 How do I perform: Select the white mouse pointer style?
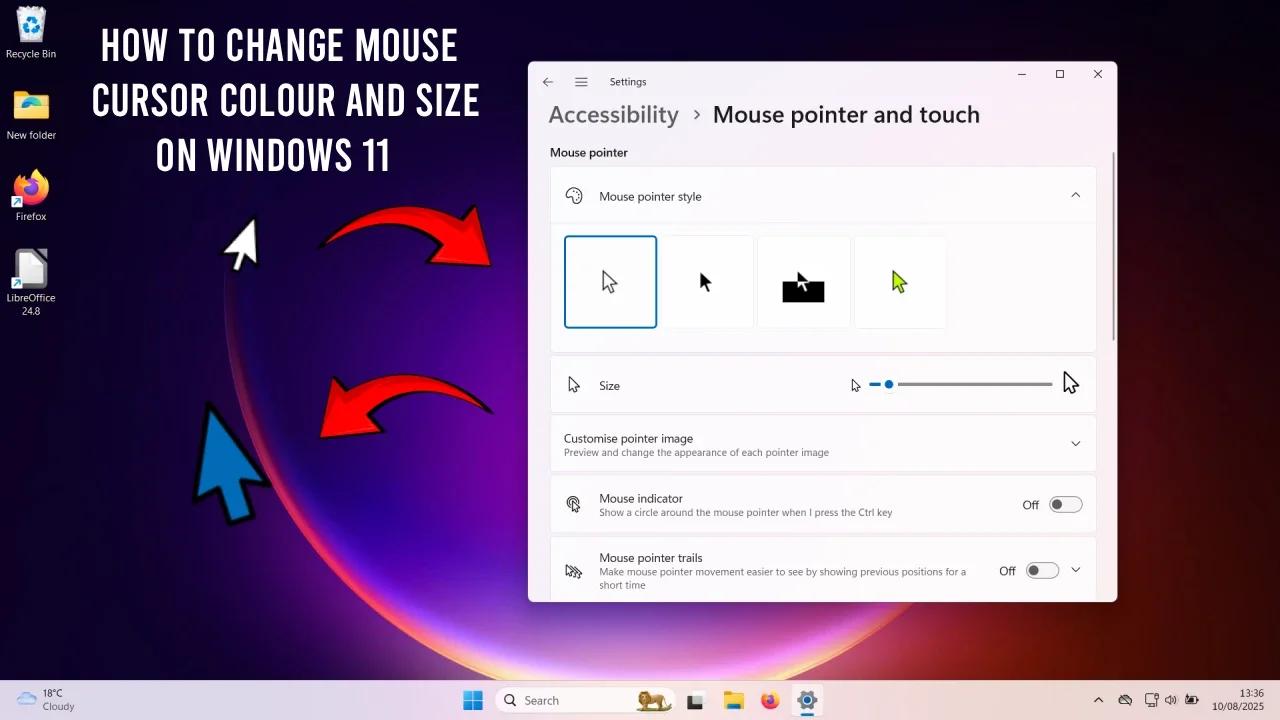pos(610,282)
